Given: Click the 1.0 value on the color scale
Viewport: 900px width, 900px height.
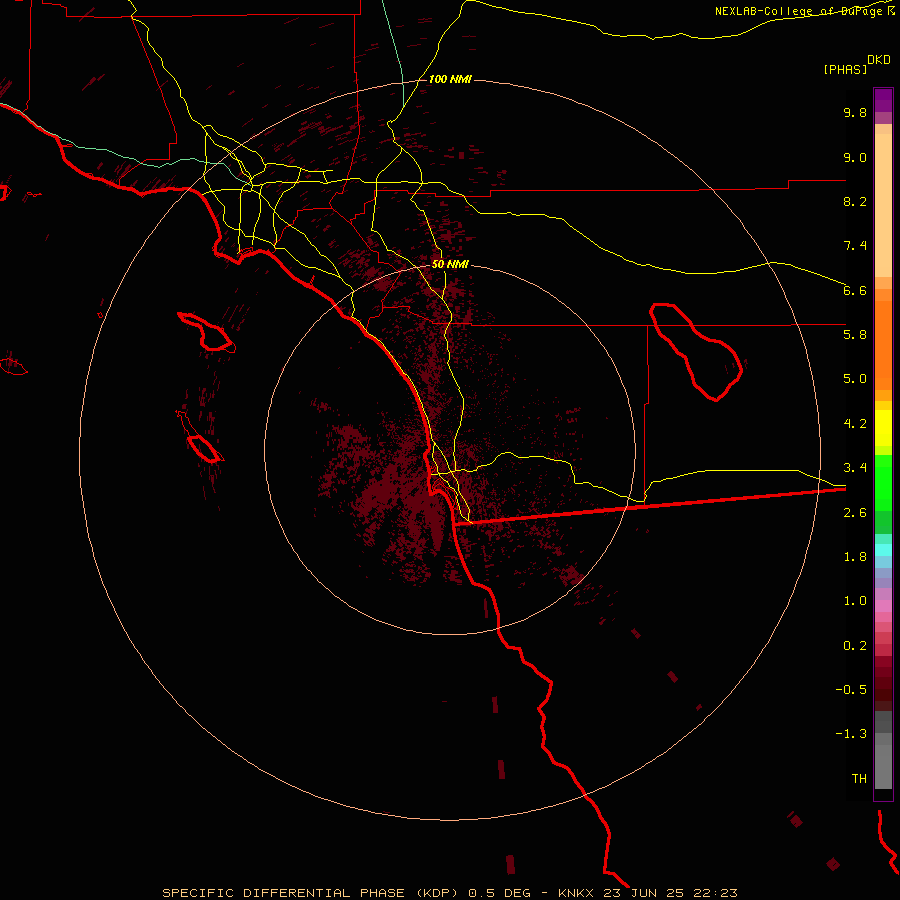Looking at the screenshot, I should [855, 601].
